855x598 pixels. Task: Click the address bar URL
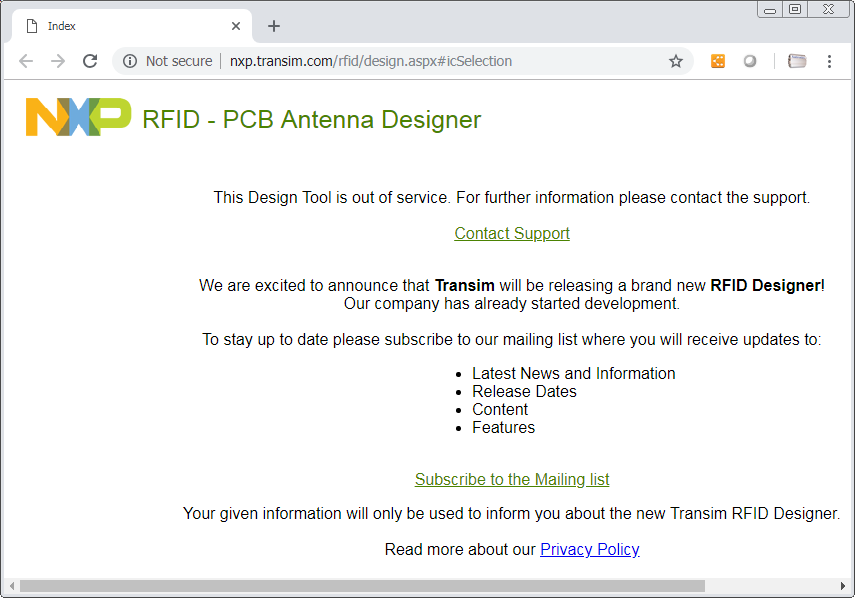click(371, 61)
